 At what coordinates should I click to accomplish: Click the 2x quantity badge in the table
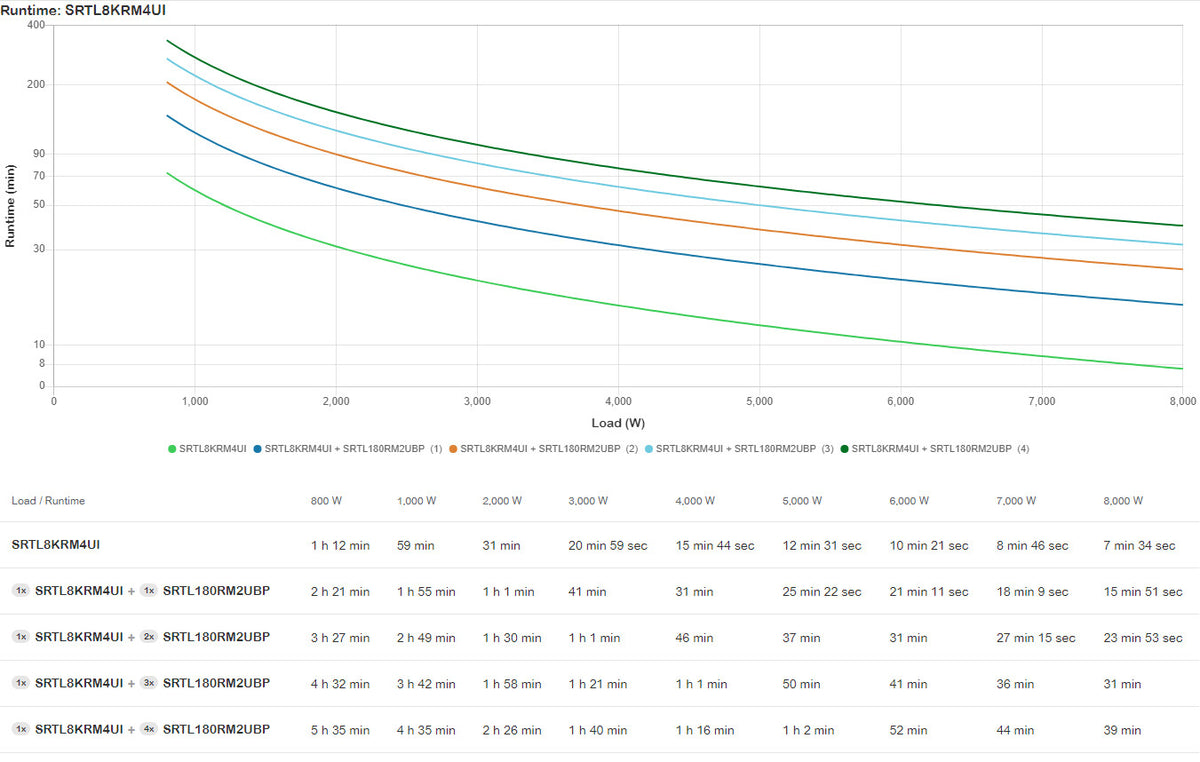point(149,637)
